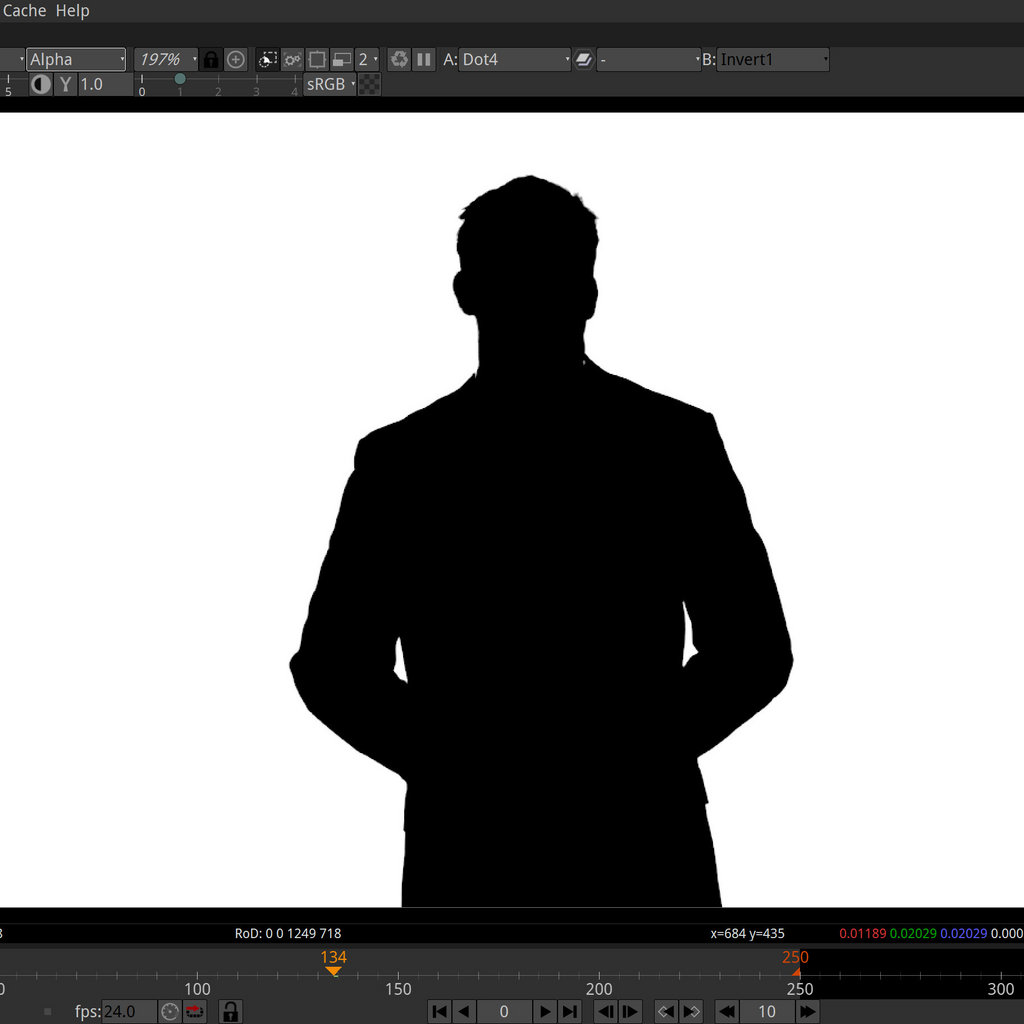Toggle the viewer sync lock icon
The width and height of the screenshot is (1024, 1024).
point(211,60)
